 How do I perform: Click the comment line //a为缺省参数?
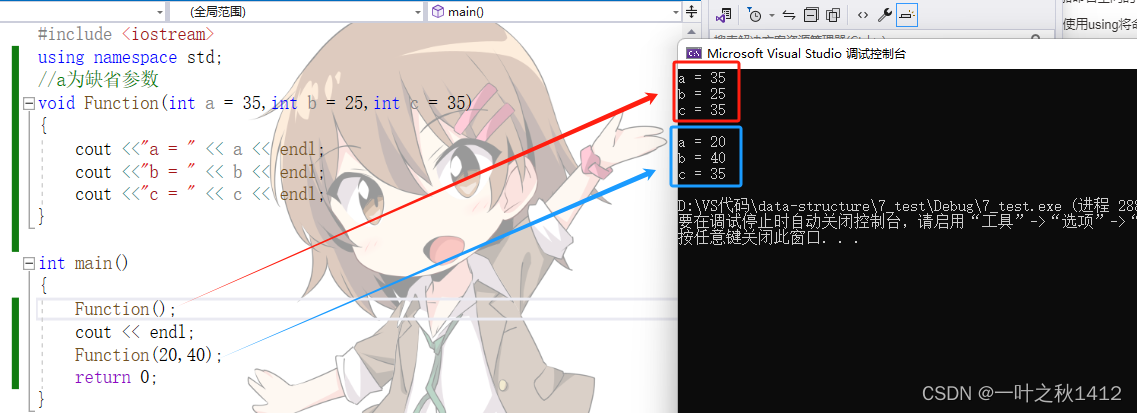click(98, 79)
